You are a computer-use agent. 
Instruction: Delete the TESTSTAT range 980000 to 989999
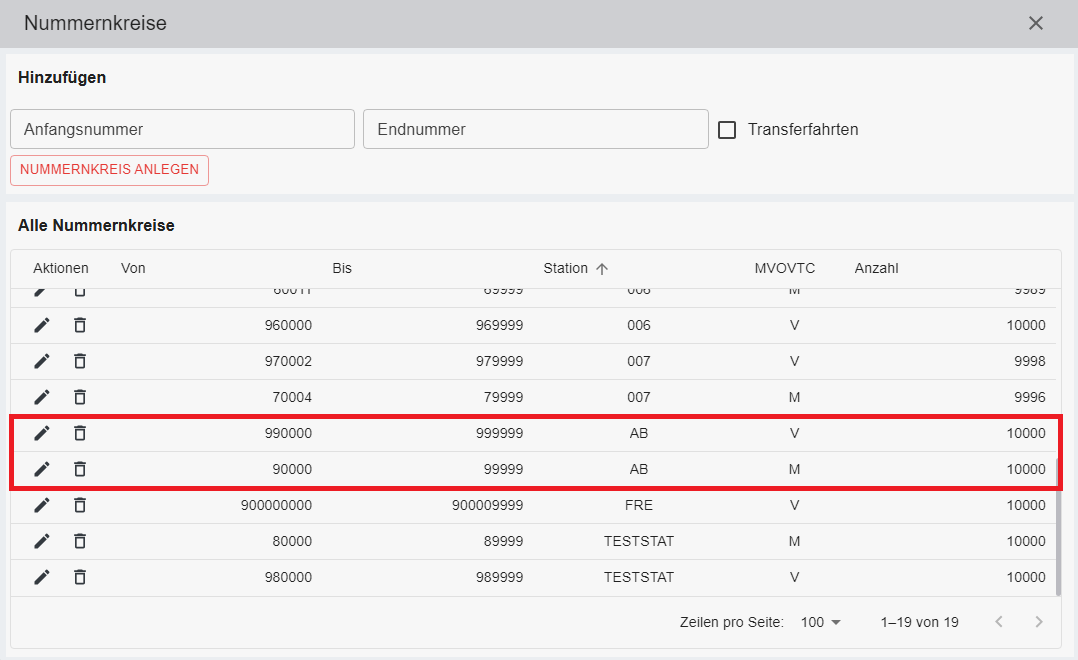[80, 577]
